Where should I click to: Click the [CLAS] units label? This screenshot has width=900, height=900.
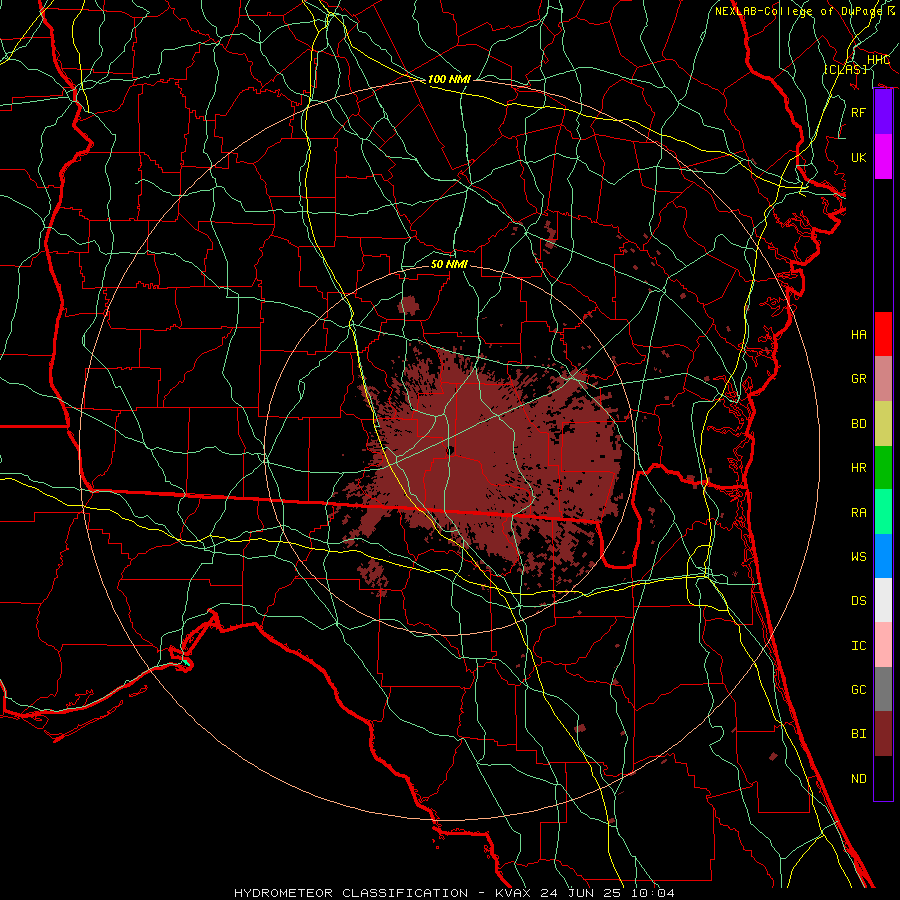[x=845, y=69]
